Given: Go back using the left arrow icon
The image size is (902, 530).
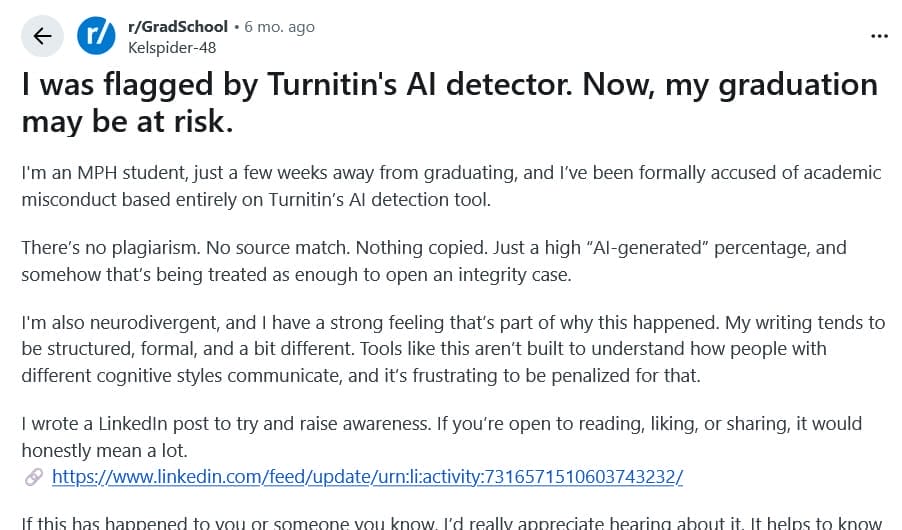Looking at the screenshot, I should coord(42,37).
